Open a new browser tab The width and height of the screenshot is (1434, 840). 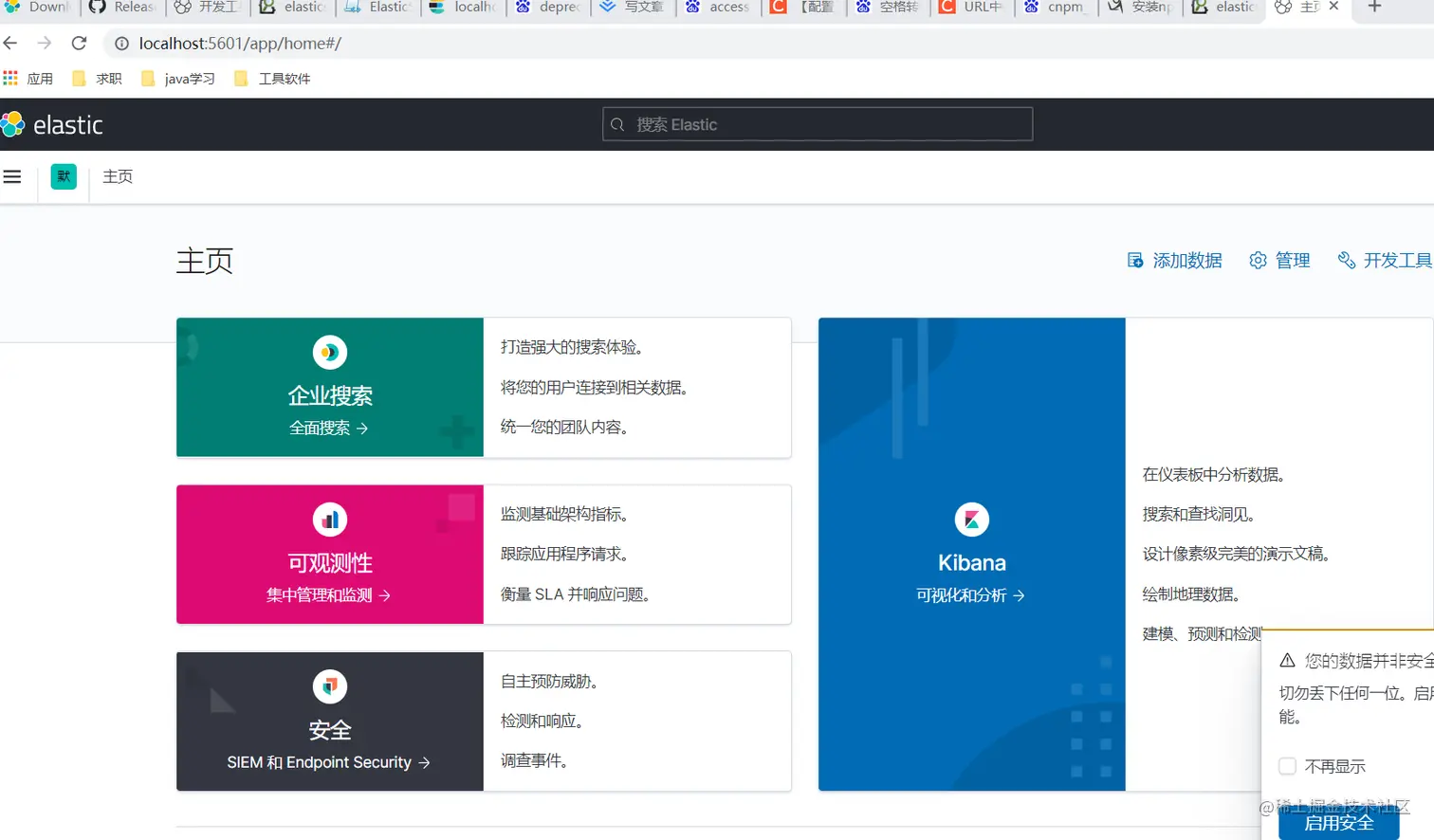(x=1374, y=7)
